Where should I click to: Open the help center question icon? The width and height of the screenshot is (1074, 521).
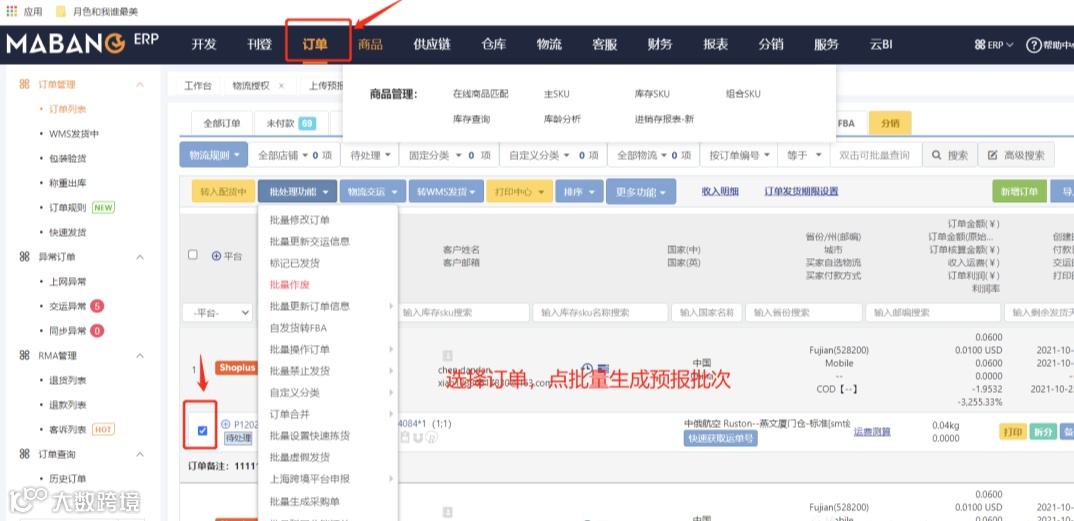pos(1034,45)
